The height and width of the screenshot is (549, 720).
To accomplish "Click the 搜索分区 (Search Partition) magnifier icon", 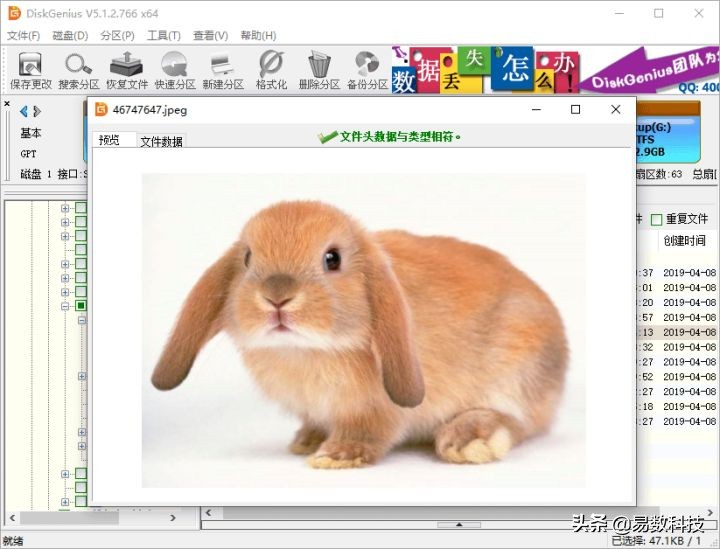I will point(79,65).
